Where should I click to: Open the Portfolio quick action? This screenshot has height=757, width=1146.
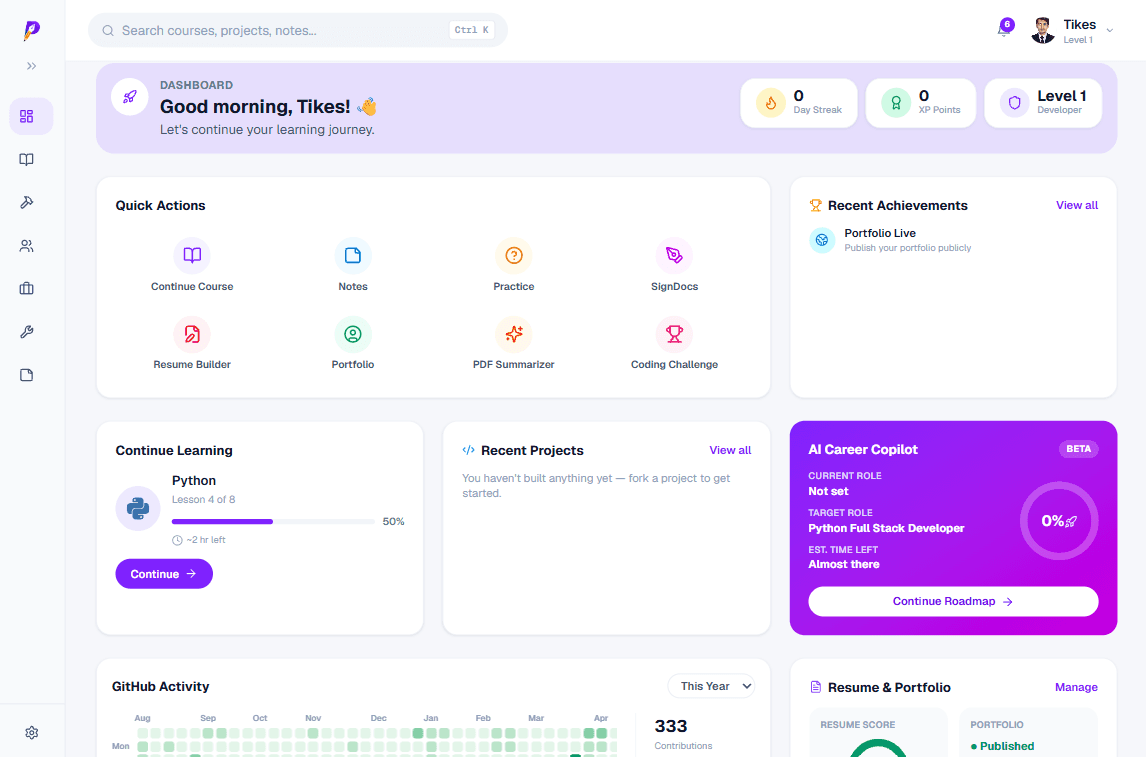(x=353, y=343)
